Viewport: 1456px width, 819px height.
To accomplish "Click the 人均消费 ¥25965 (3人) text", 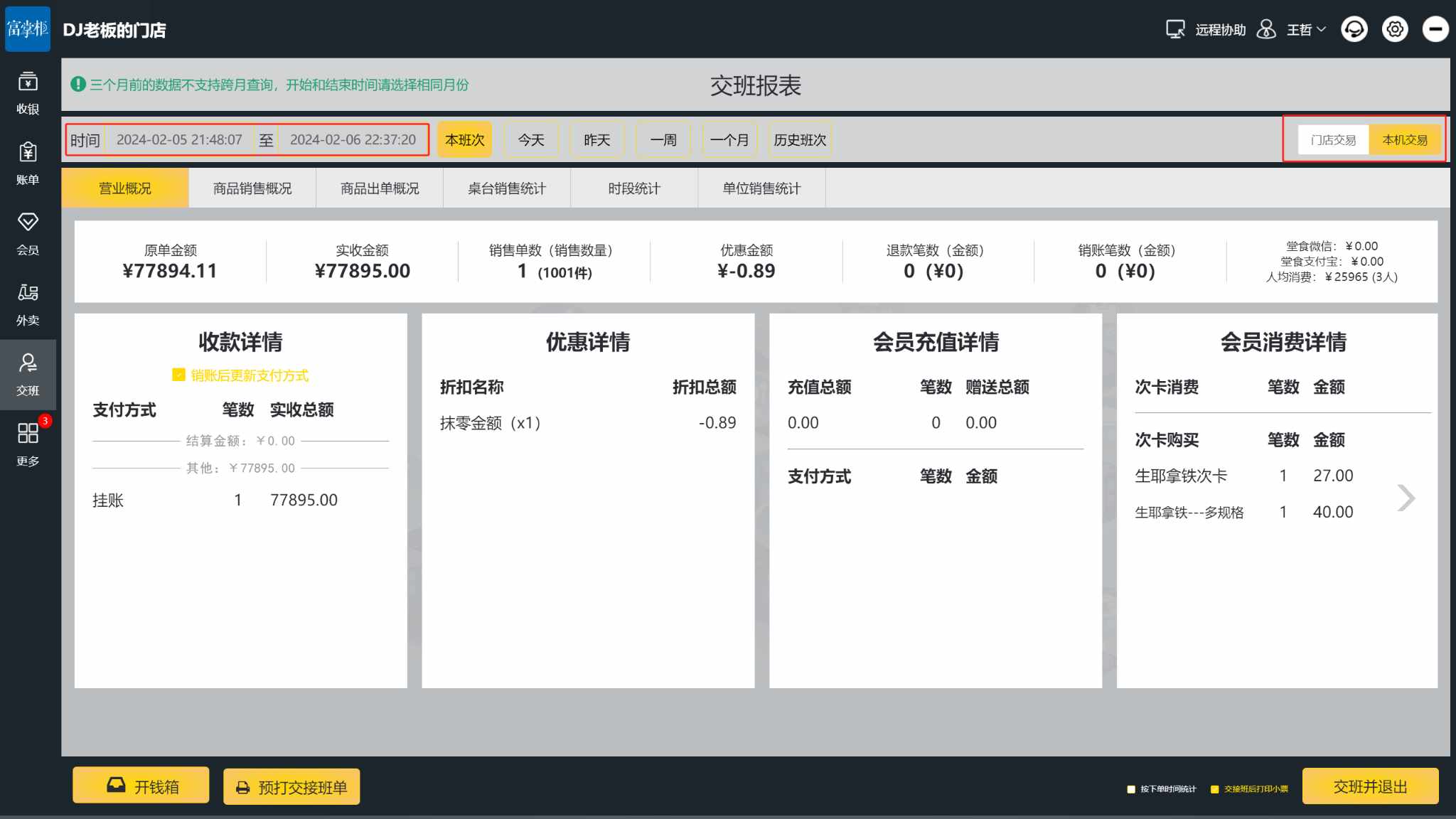I will point(1332,277).
